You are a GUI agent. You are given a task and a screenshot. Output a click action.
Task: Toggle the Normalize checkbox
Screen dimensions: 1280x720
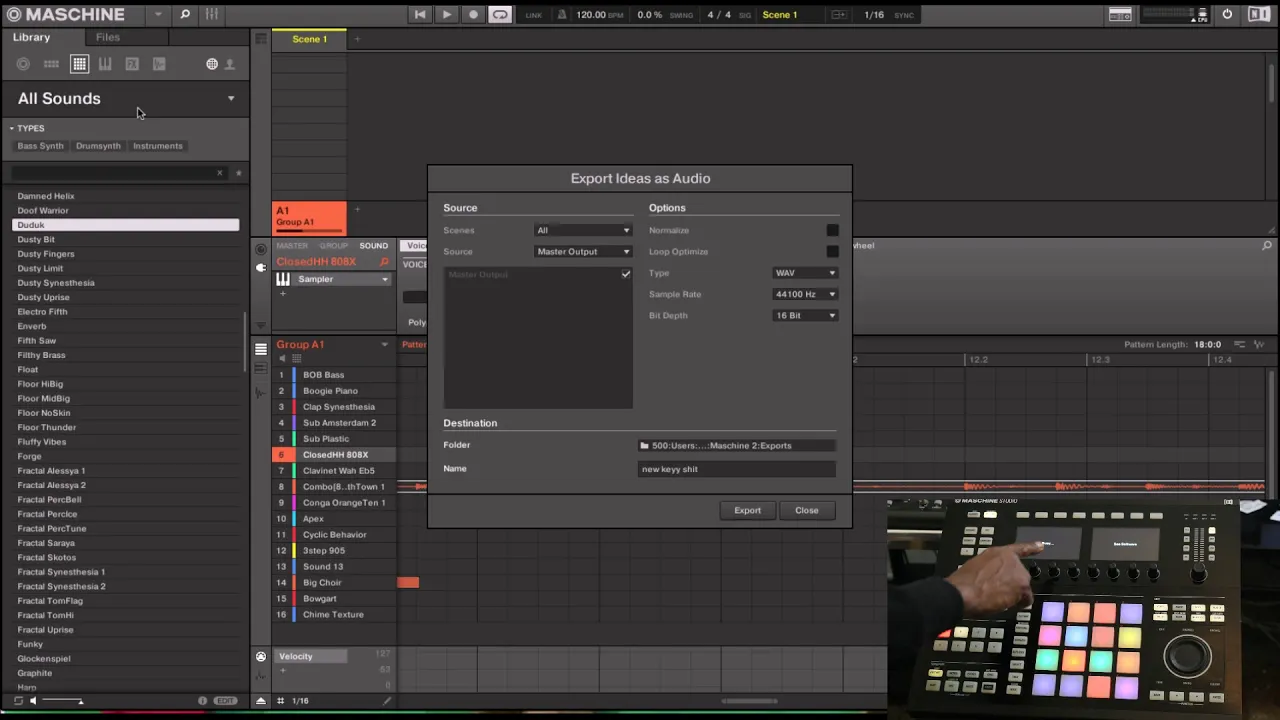tap(832, 230)
